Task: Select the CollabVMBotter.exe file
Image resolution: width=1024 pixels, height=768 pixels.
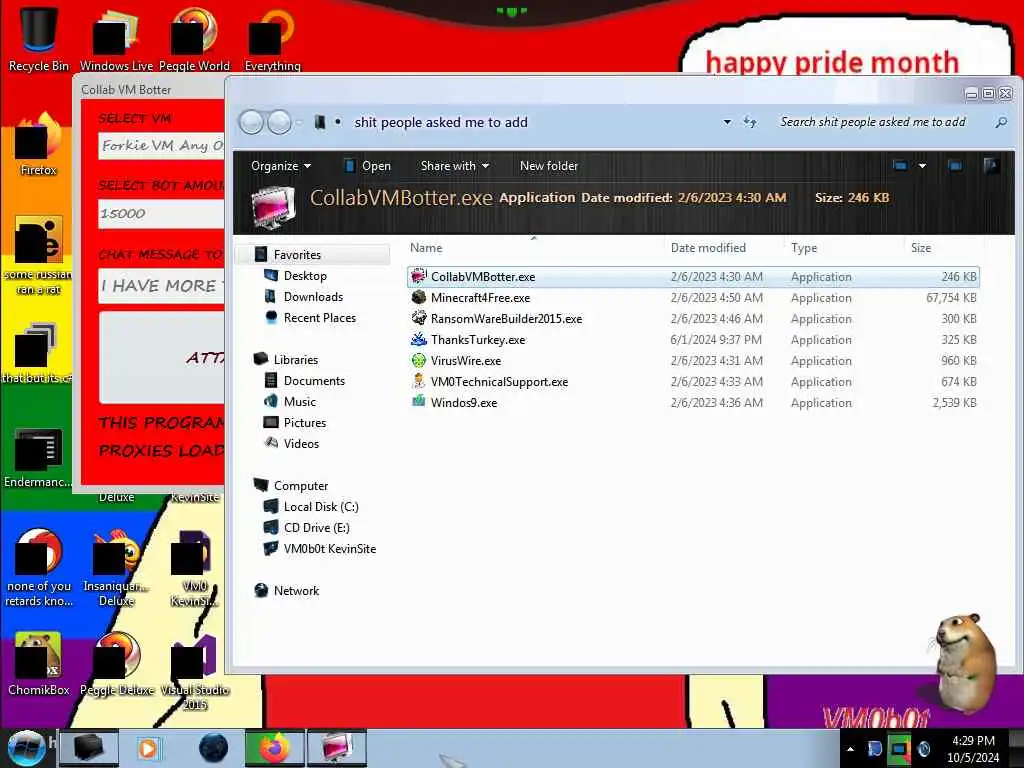Action: pyautogui.click(x=693, y=277)
